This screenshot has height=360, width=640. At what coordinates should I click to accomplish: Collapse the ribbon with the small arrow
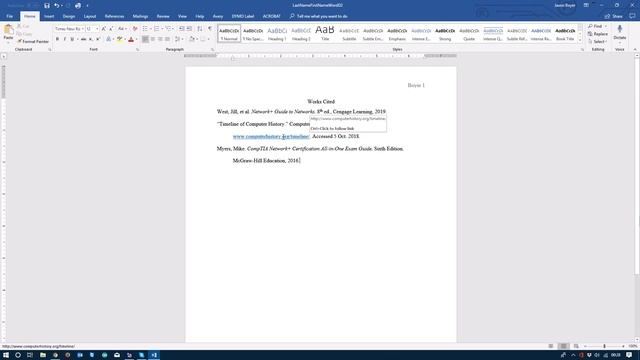point(635,49)
